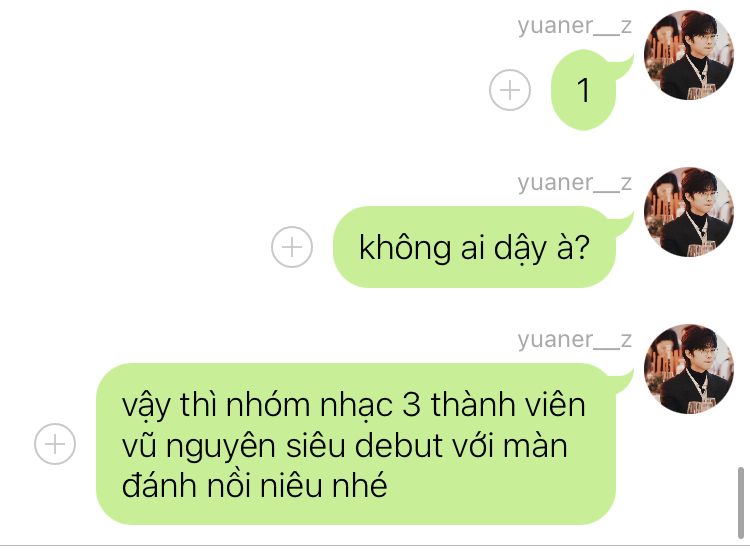Click the digit "3" in the last bubble

coord(411,406)
